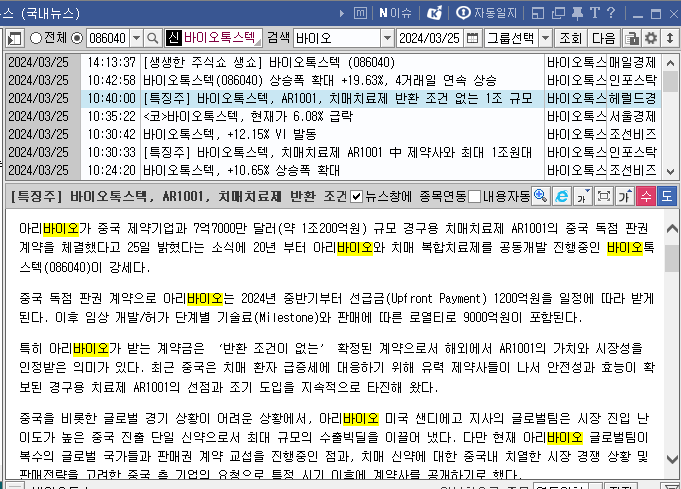Open the screen menu 'm' icon in title bar
The image size is (681, 489).
coord(360,13)
